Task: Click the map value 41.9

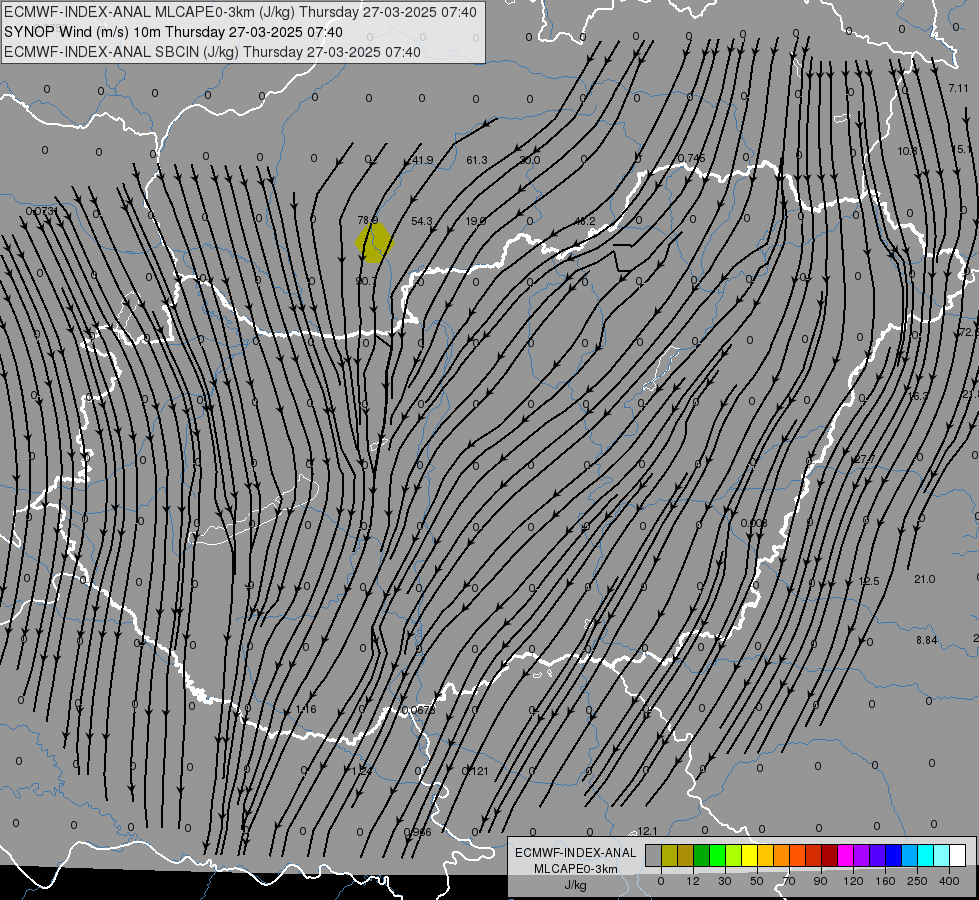Action: (423, 161)
